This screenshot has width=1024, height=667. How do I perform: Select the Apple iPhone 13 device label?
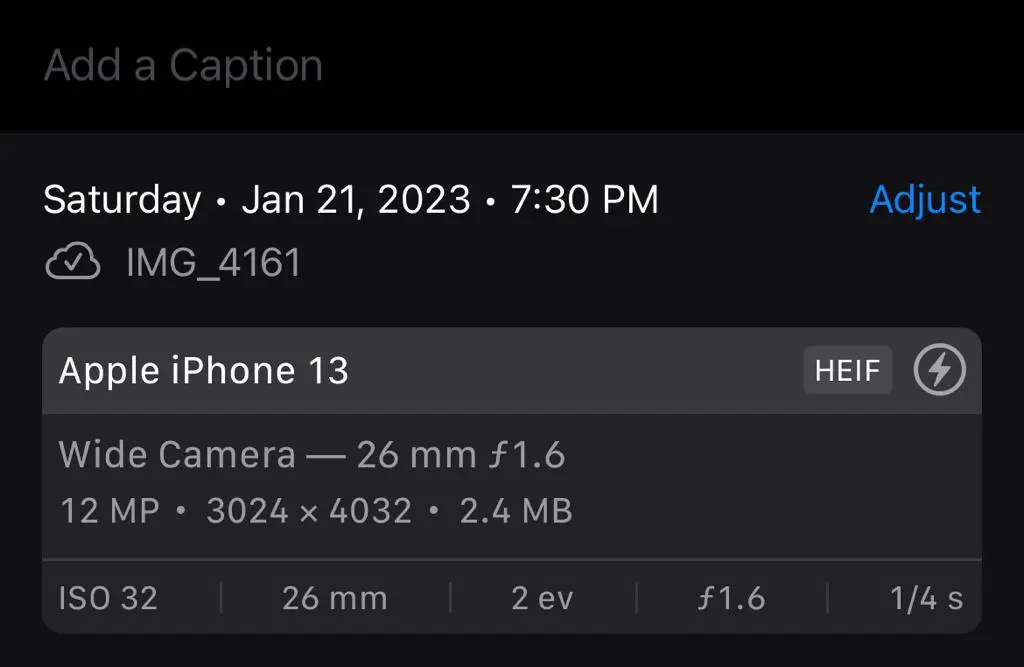click(204, 371)
